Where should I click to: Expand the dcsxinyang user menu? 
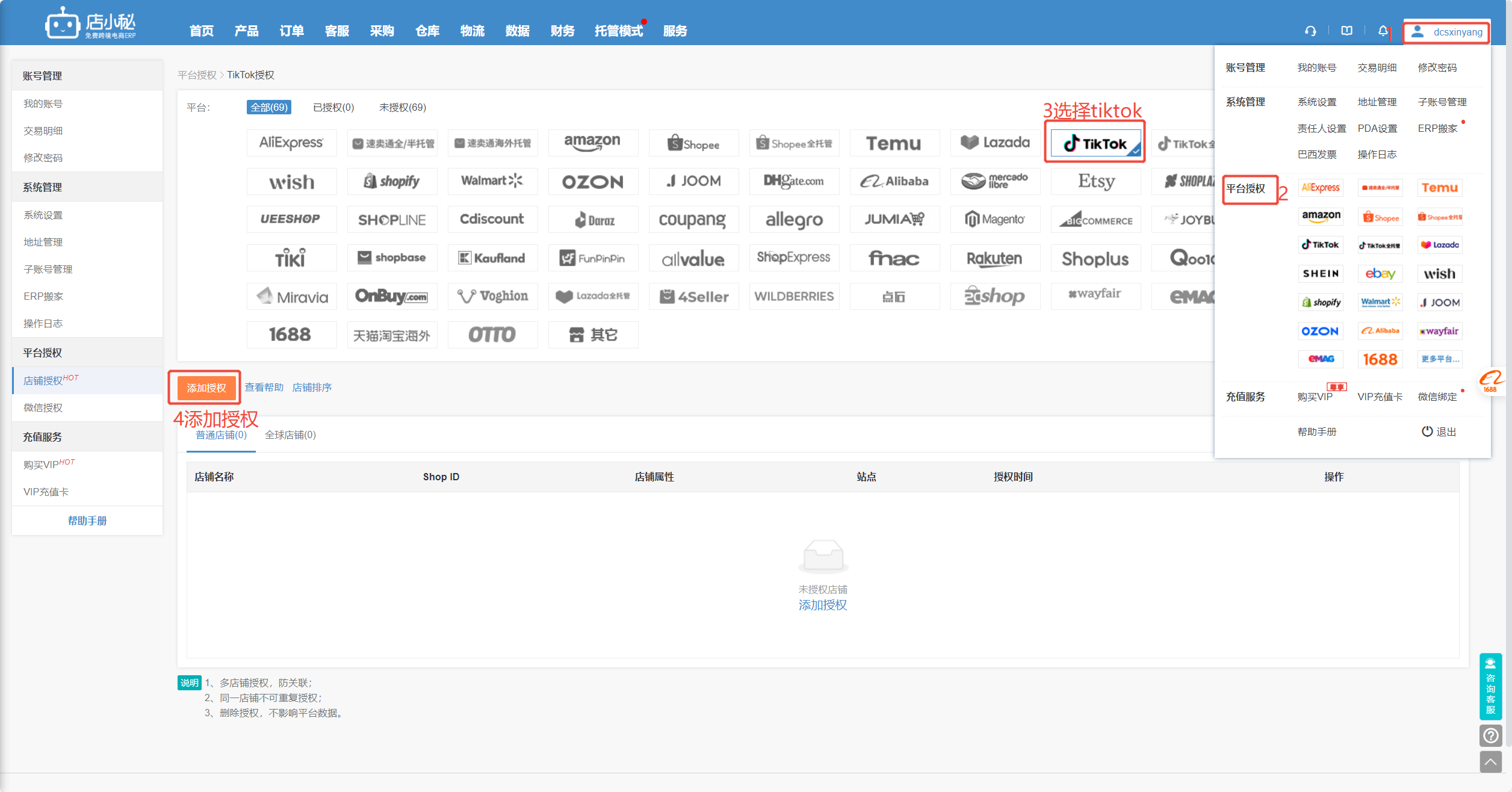1446,32
